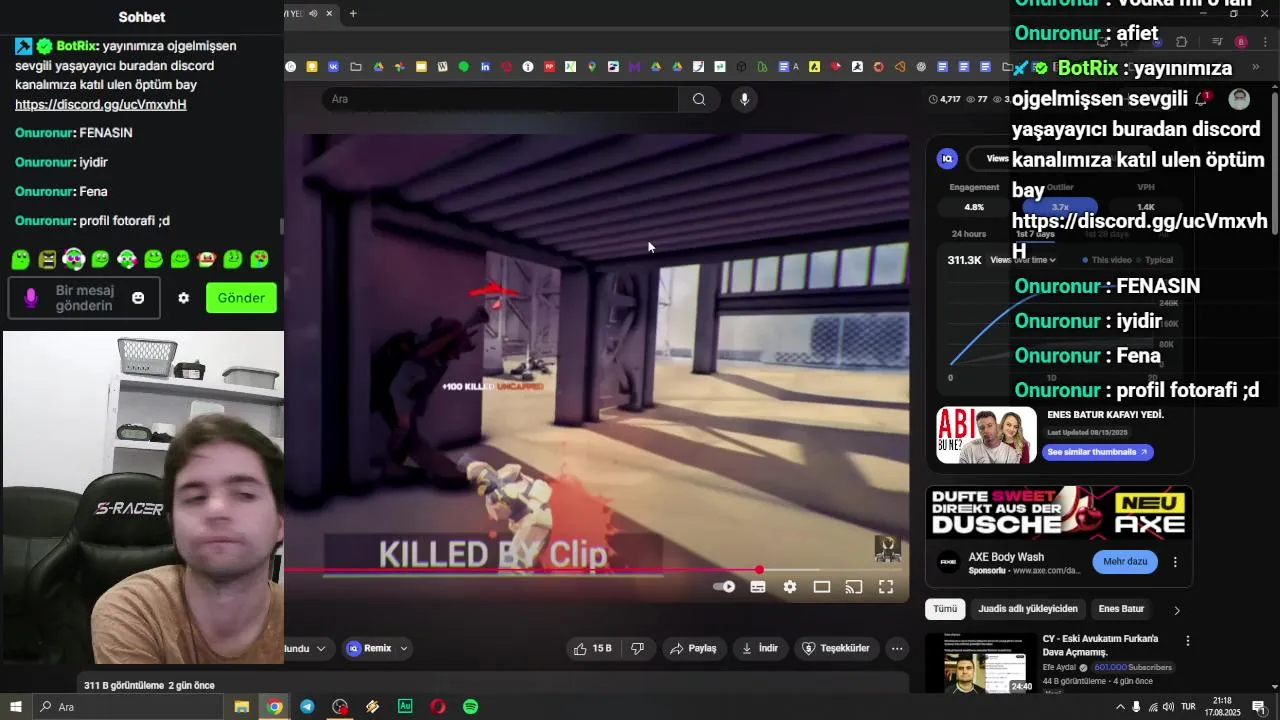Click the BotRix username in Sohbet chat
This screenshot has height=720, width=1280.
76,46
